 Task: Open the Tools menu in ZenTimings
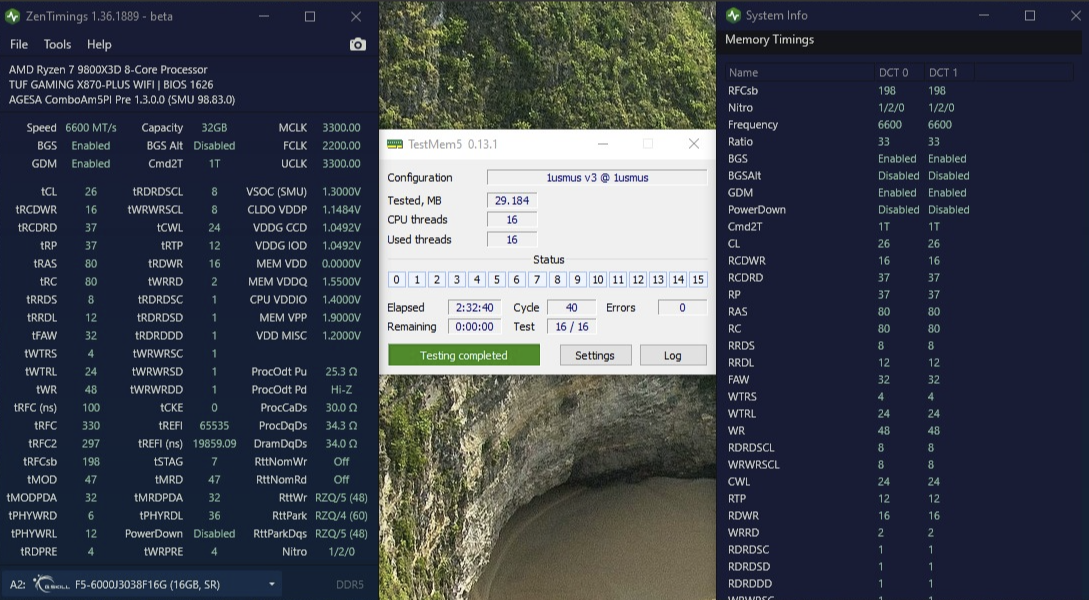point(57,44)
